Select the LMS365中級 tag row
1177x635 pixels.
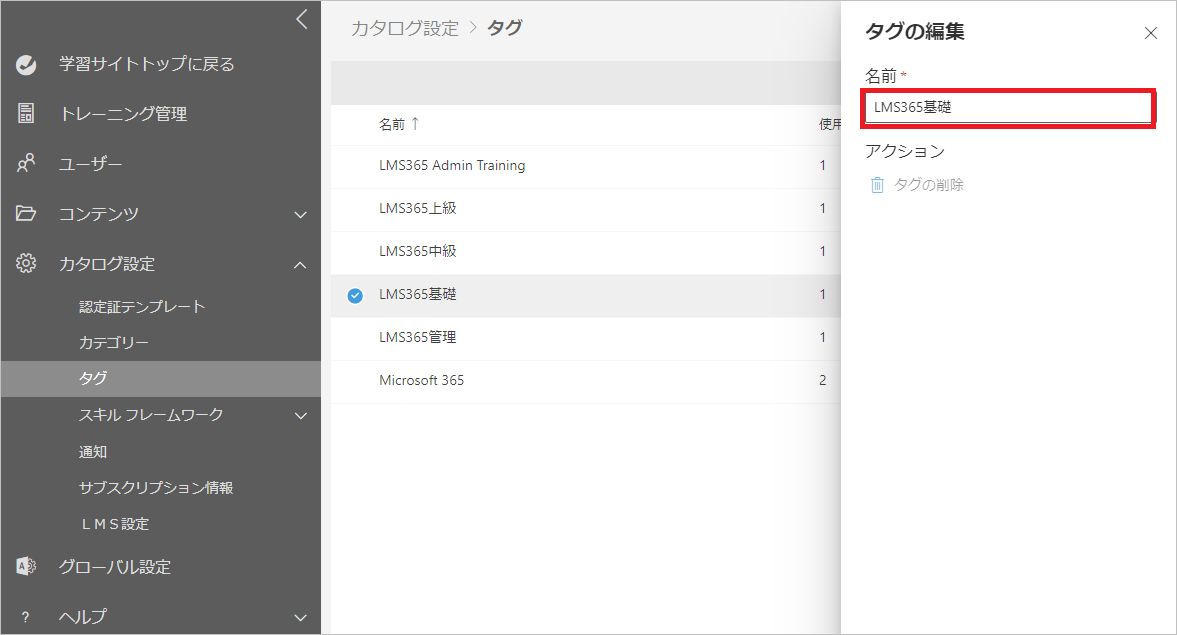[x=585, y=251]
